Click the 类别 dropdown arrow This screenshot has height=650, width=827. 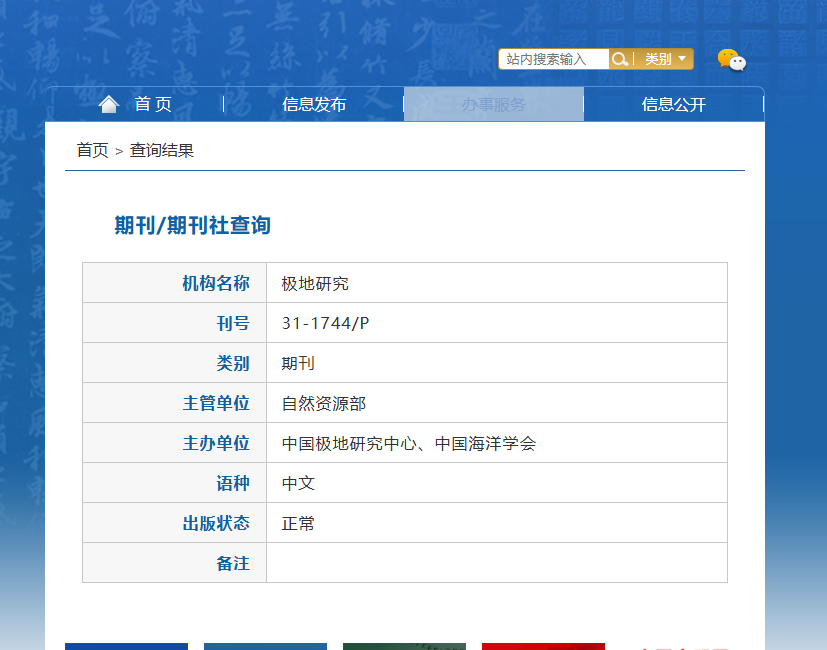[x=682, y=59]
